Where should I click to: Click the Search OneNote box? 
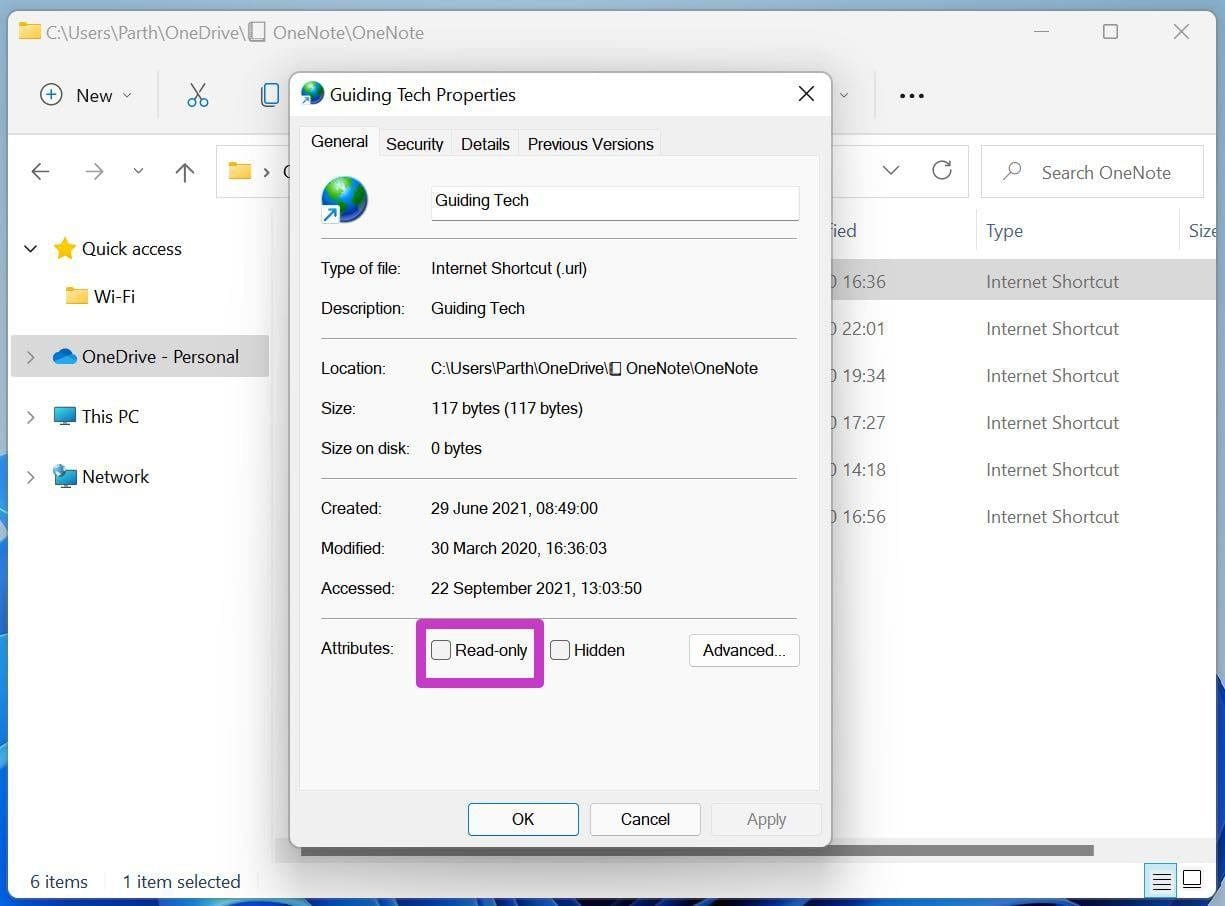(x=1091, y=172)
